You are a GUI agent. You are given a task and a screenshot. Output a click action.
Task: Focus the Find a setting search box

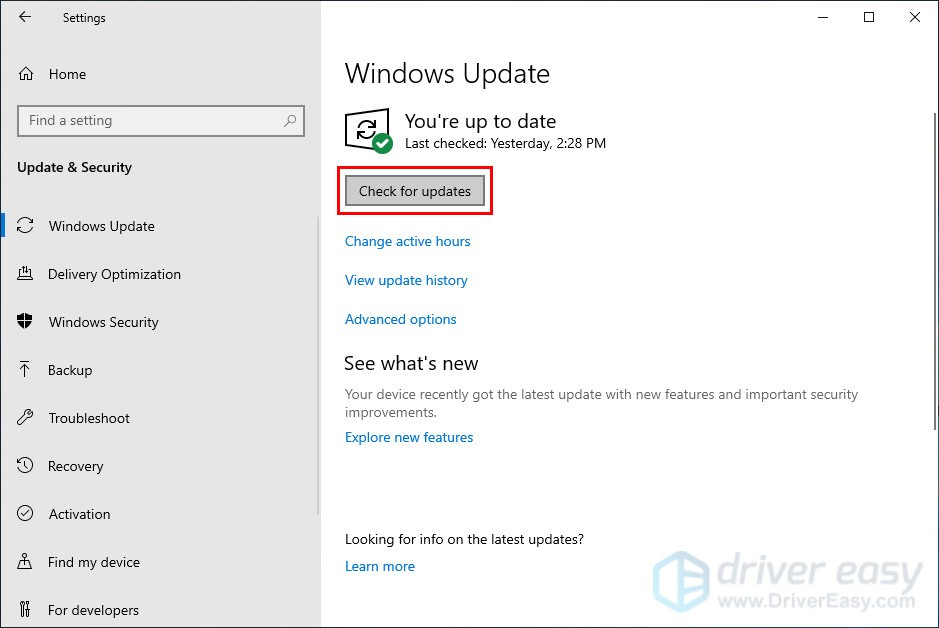150,121
